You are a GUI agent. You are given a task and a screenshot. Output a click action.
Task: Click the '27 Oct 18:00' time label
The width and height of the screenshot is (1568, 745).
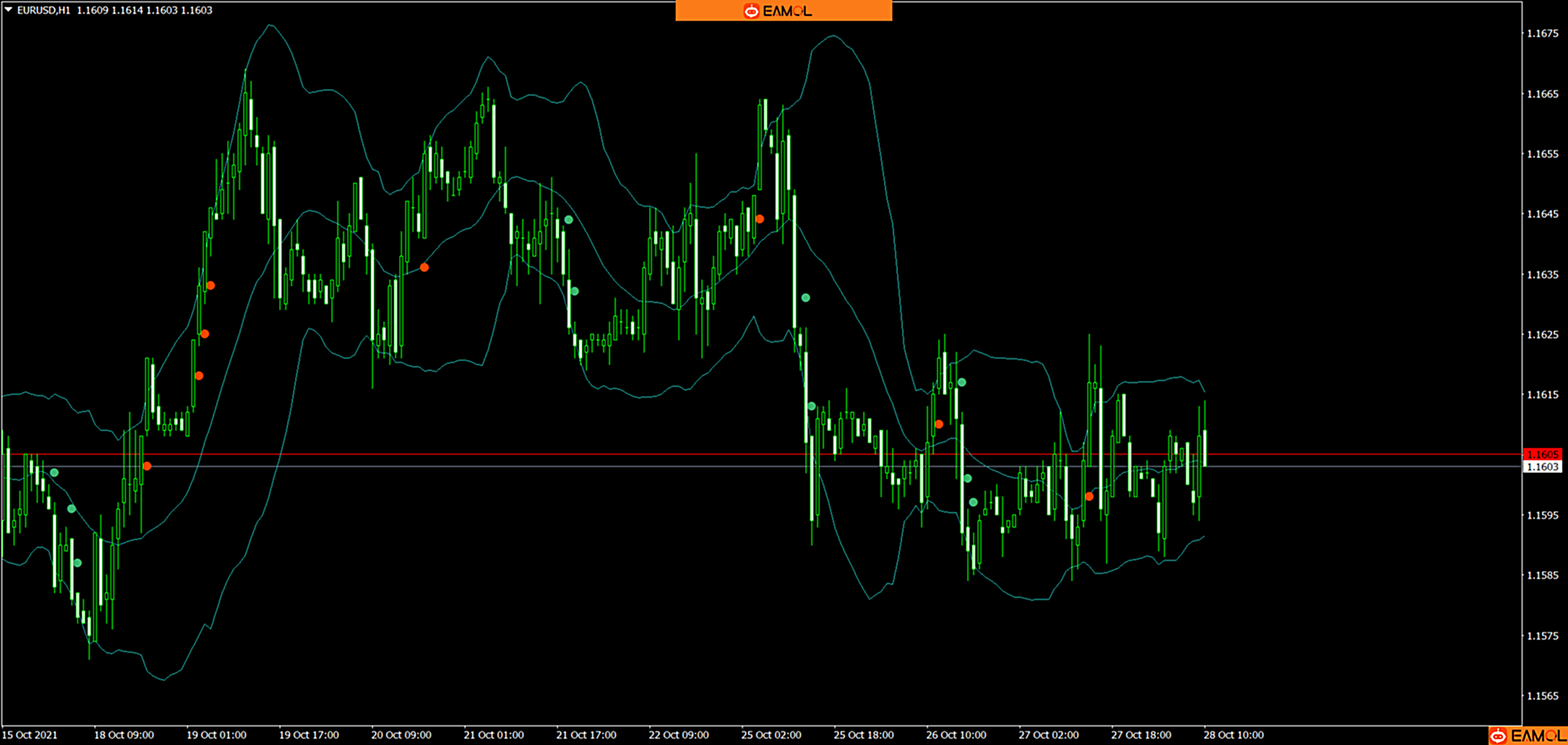1141,735
